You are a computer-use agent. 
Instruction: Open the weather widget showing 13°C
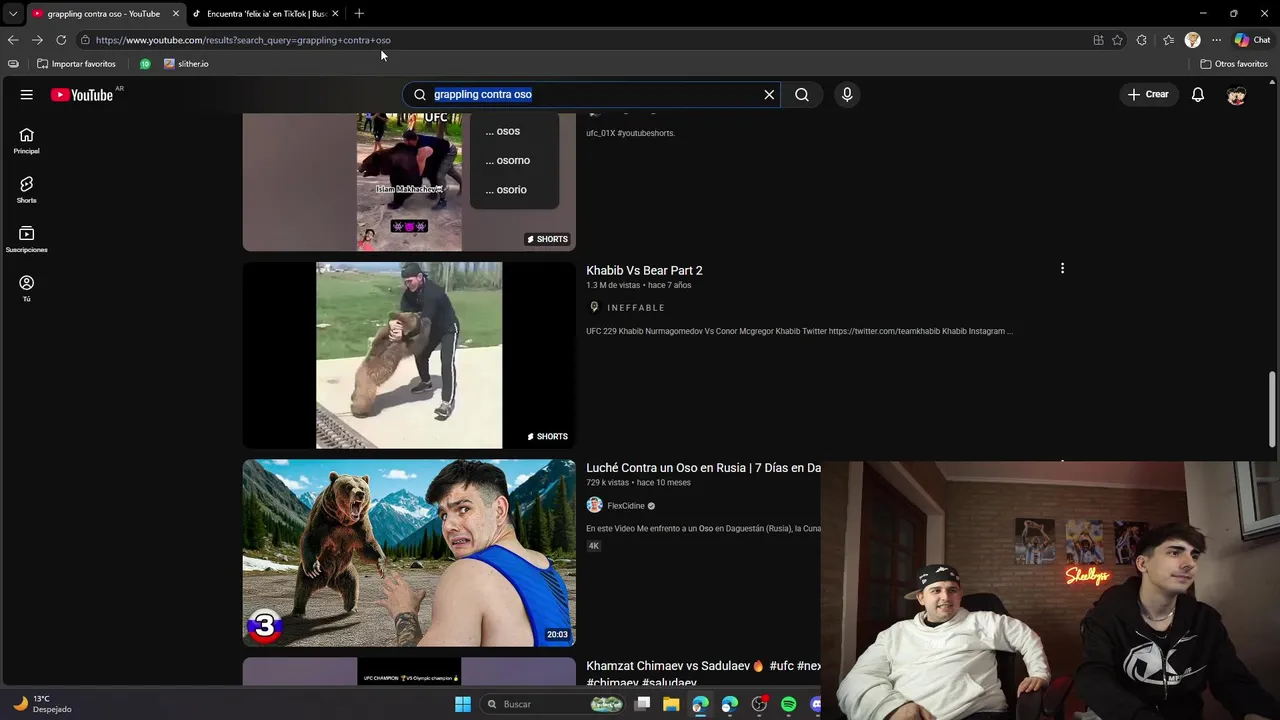(x=42, y=704)
